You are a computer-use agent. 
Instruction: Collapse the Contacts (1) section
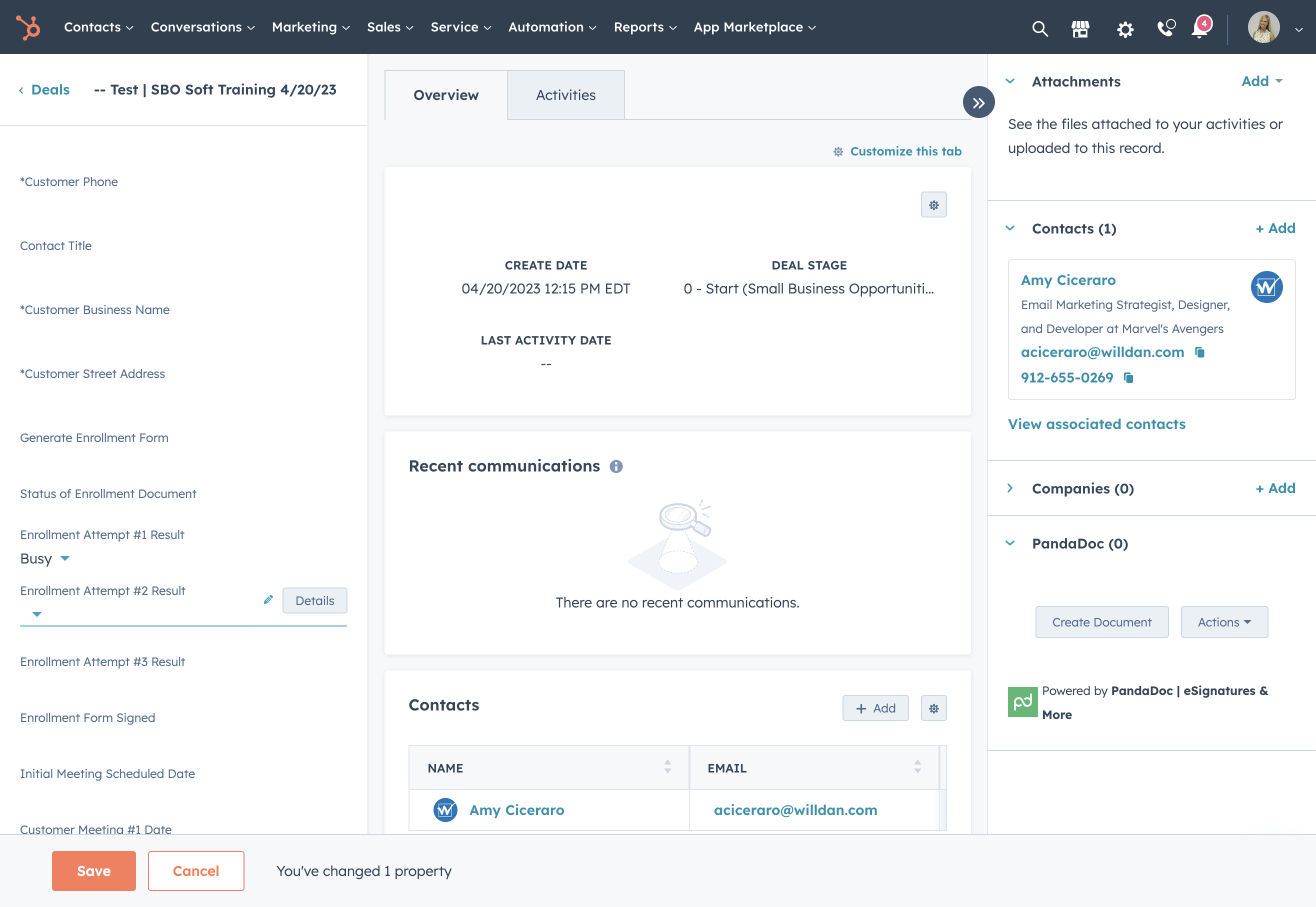click(1009, 228)
